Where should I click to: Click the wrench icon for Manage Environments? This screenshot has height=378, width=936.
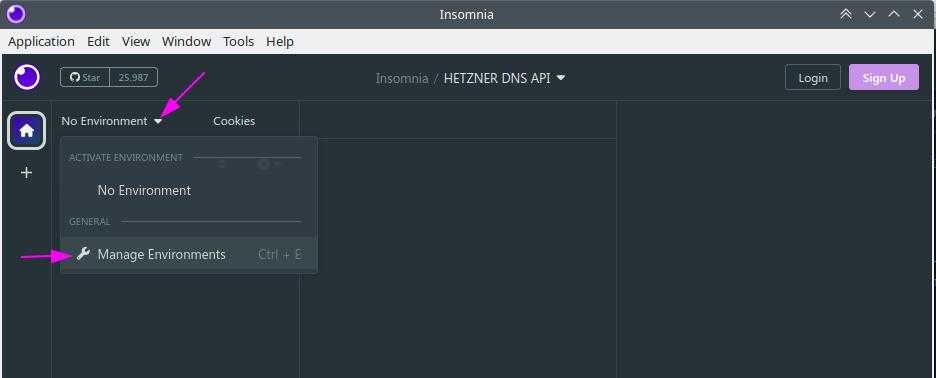[x=84, y=254]
